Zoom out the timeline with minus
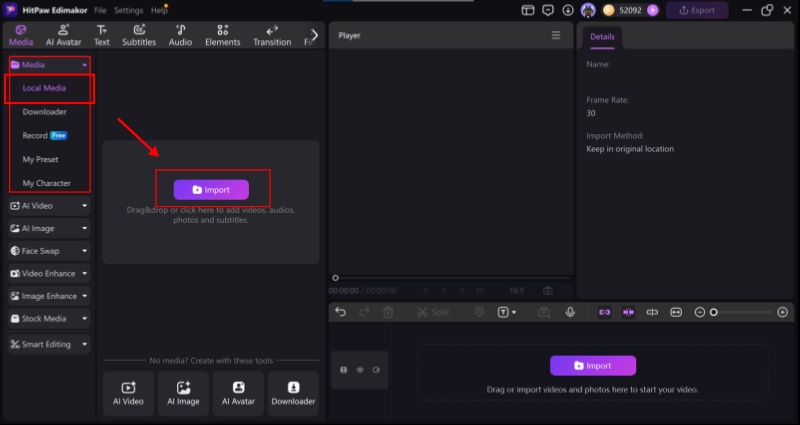Viewport: 800px width, 425px height. (699, 312)
